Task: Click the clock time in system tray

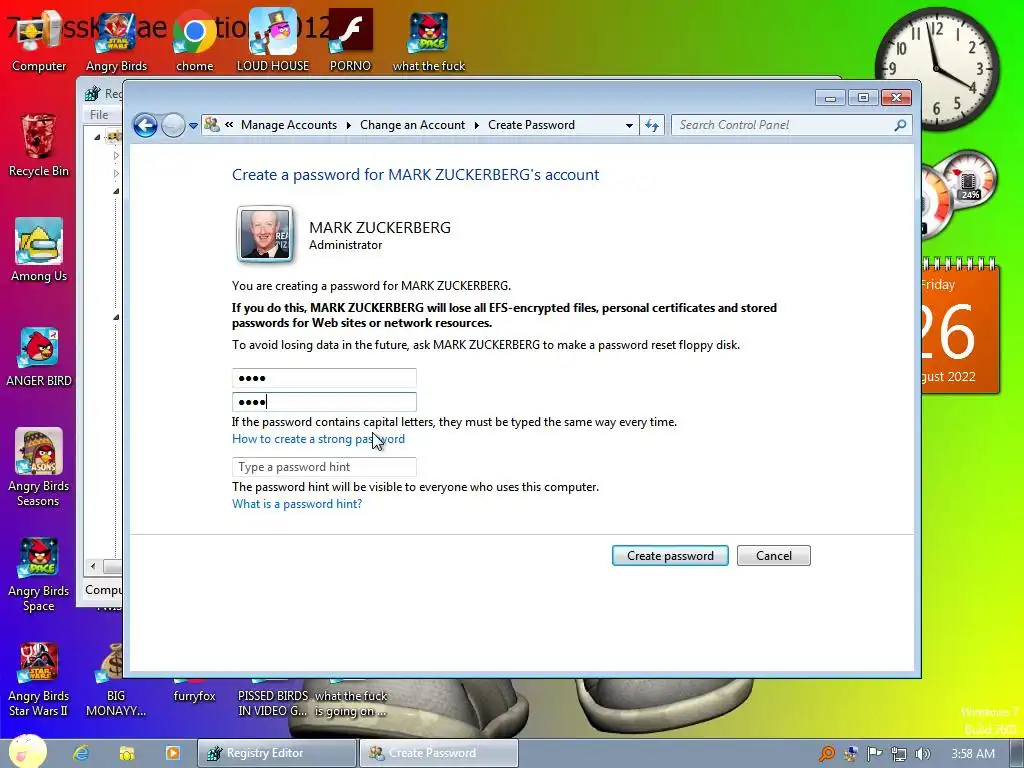Action: 973,754
